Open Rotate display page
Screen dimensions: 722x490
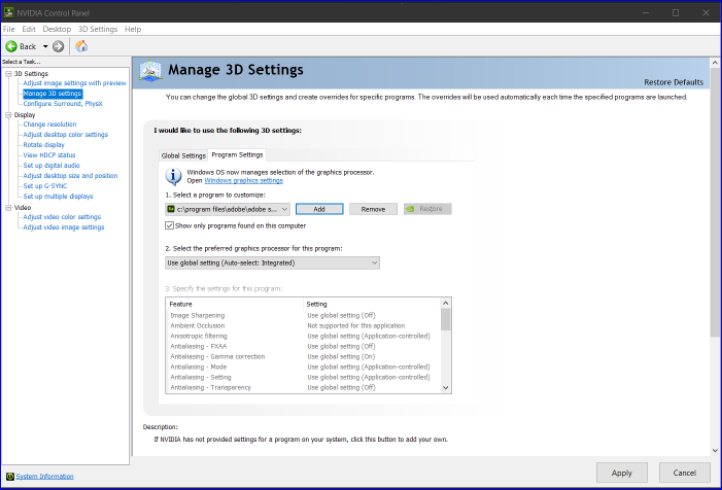[44, 145]
